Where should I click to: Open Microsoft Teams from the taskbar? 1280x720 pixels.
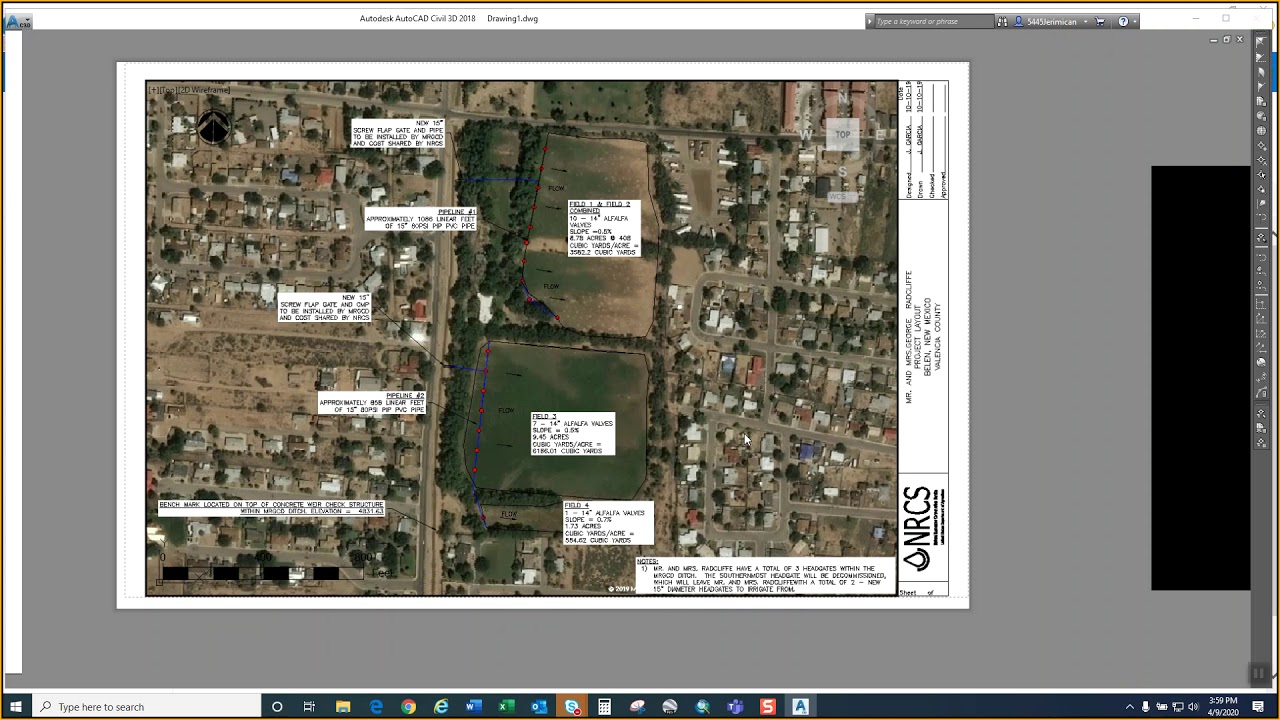coord(735,707)
